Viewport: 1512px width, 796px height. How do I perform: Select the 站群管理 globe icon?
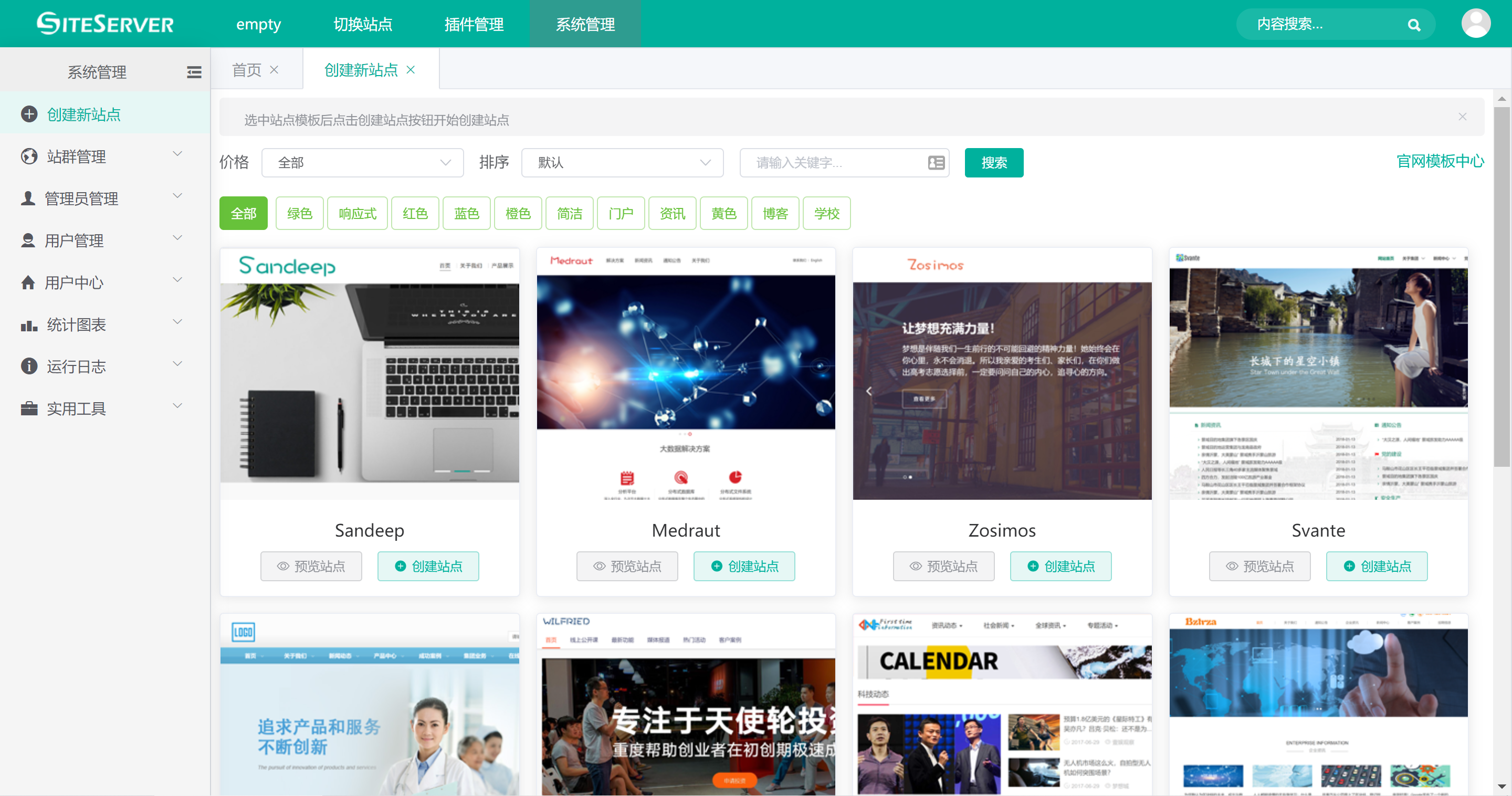(29, 156)
